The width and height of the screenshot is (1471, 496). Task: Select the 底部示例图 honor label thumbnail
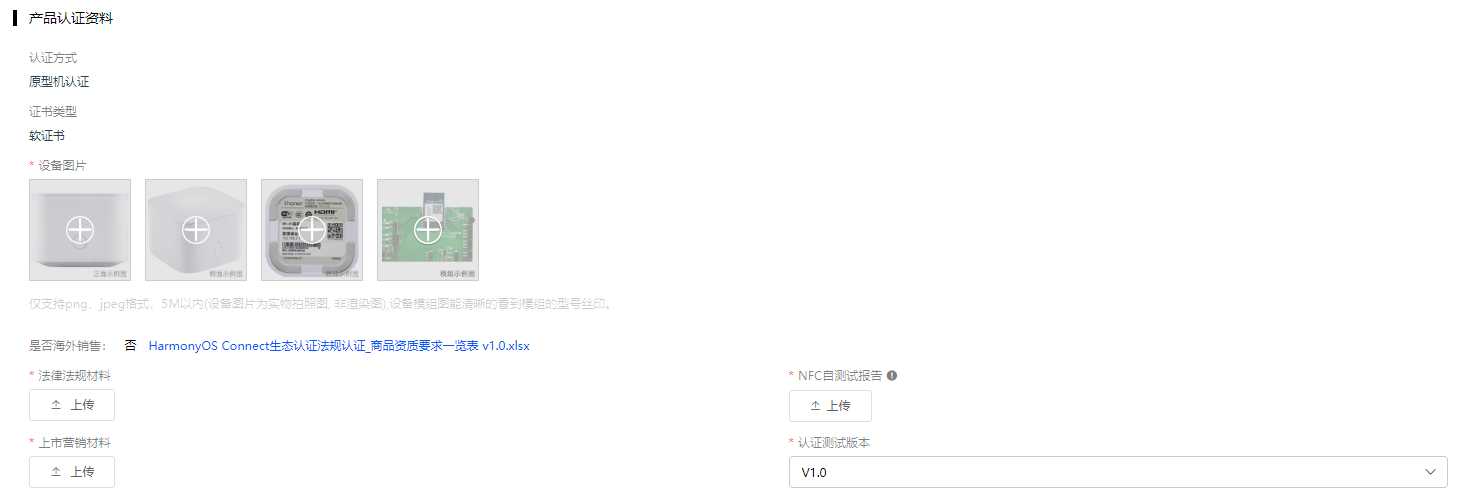[x=312, y=230]
